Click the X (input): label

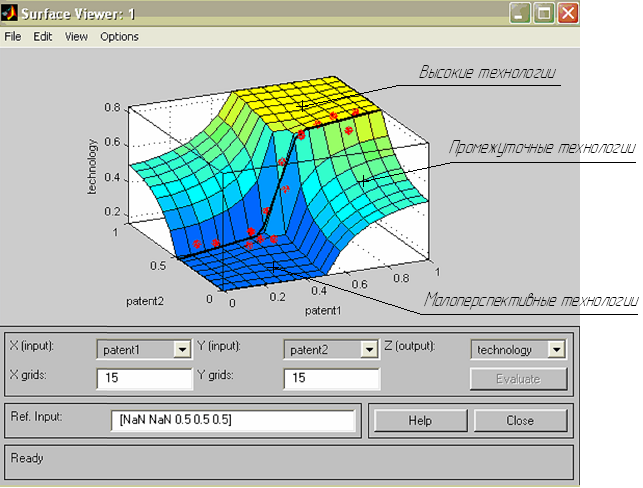click(32, 346)
